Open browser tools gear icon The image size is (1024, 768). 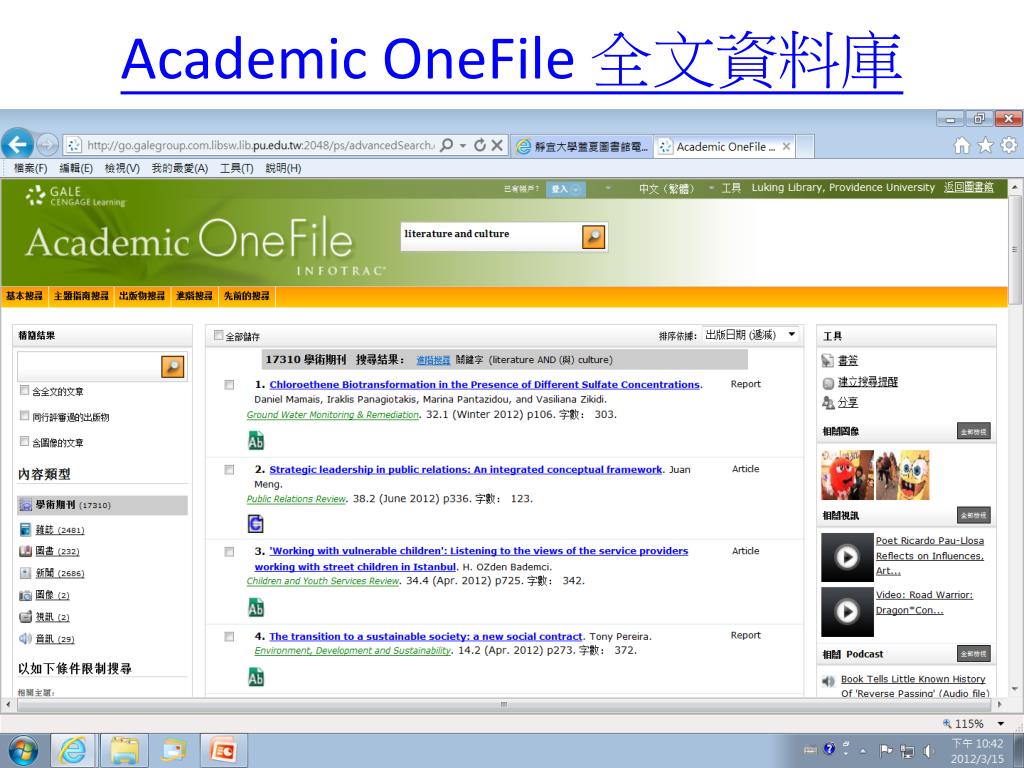(1009, 145)
